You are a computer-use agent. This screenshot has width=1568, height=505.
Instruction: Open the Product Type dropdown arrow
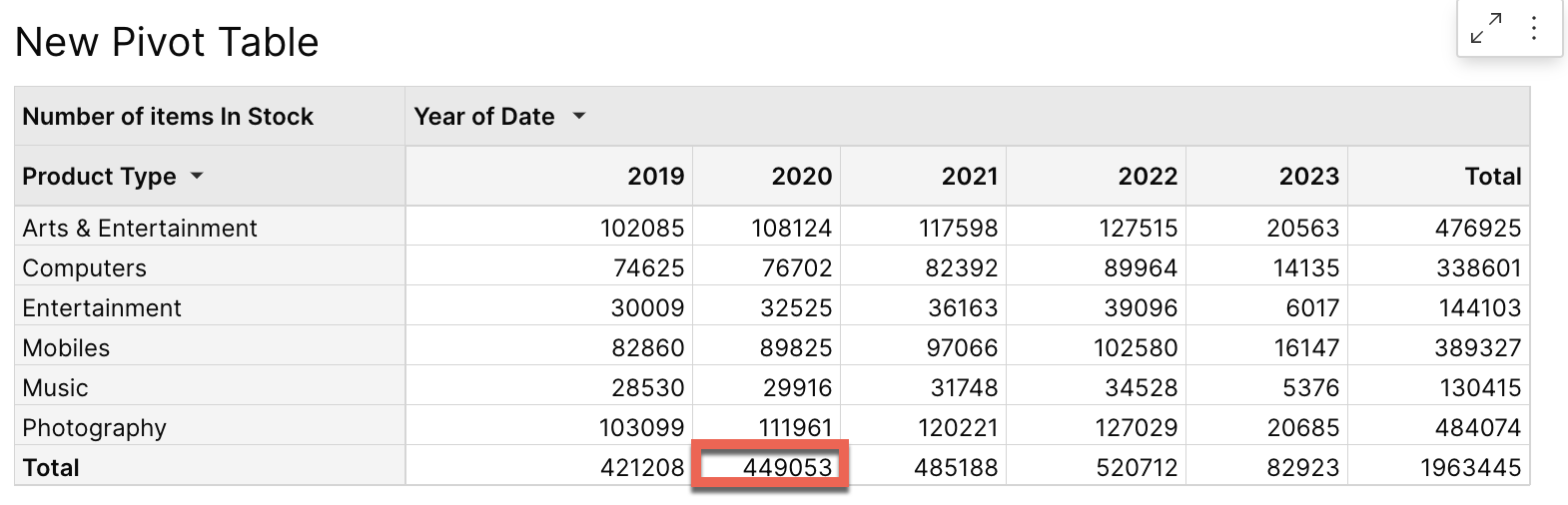(197, 177)
